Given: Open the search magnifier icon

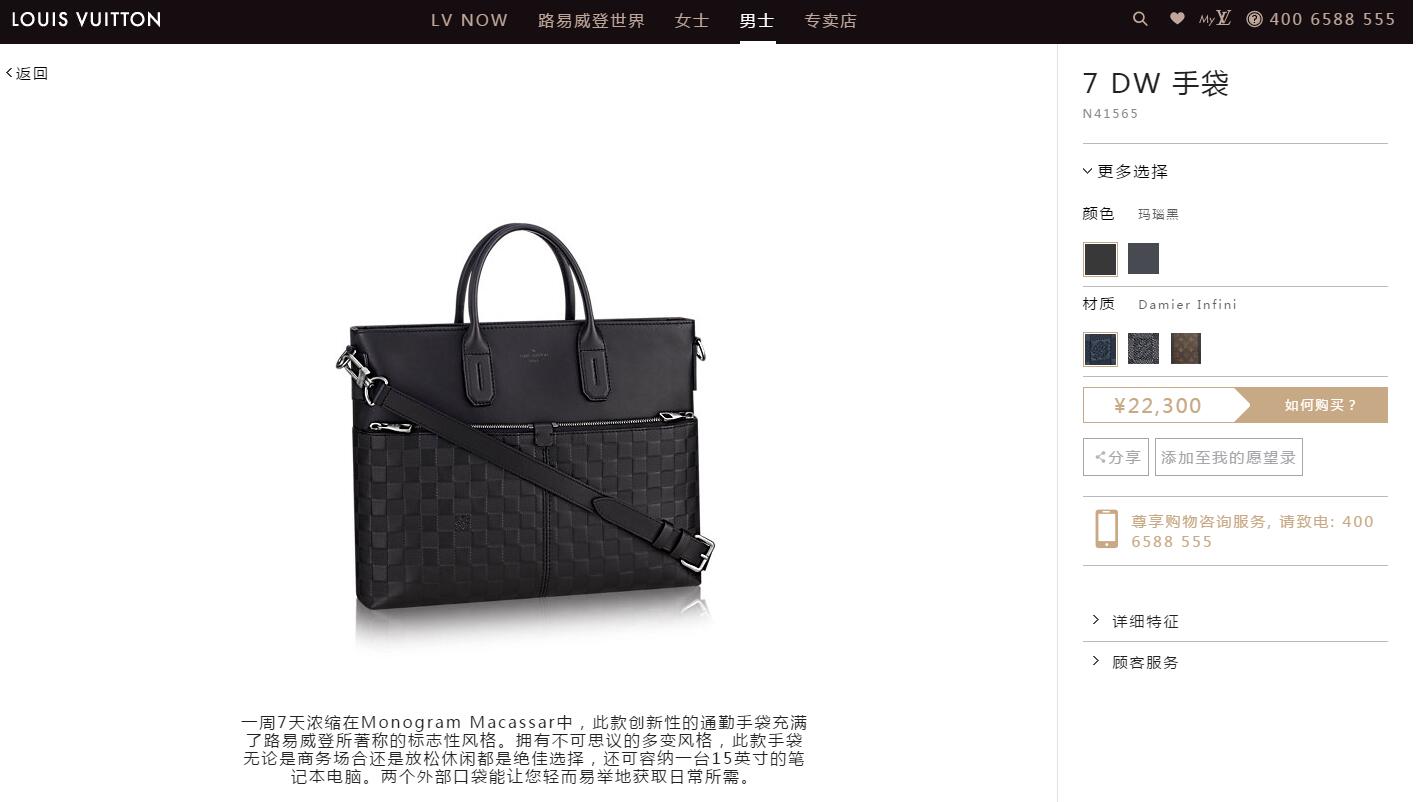Looking at the screenshot, I should coord(1140,19).
